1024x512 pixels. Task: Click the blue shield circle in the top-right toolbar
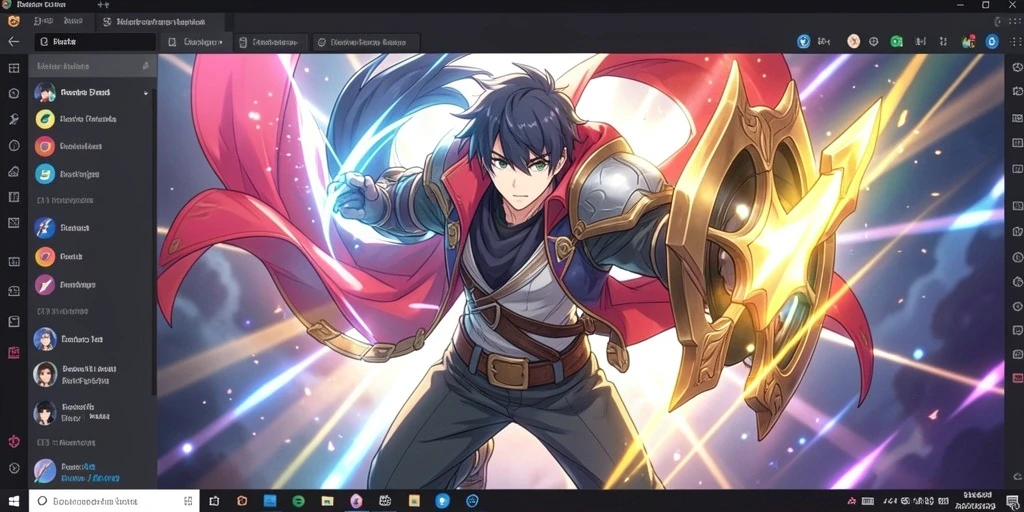click(803, 42)
